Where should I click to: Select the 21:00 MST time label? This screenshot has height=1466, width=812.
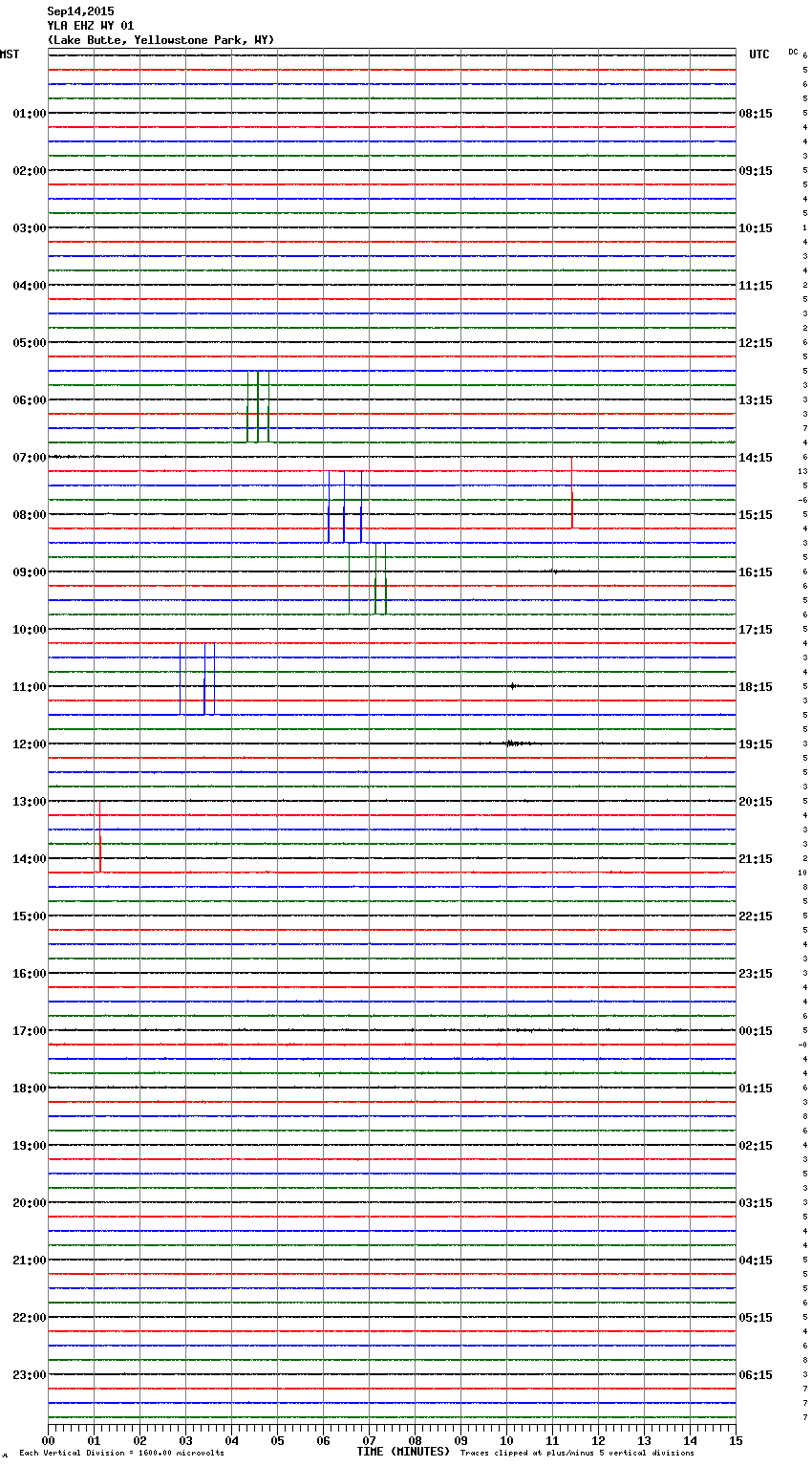coord(29,1261)
